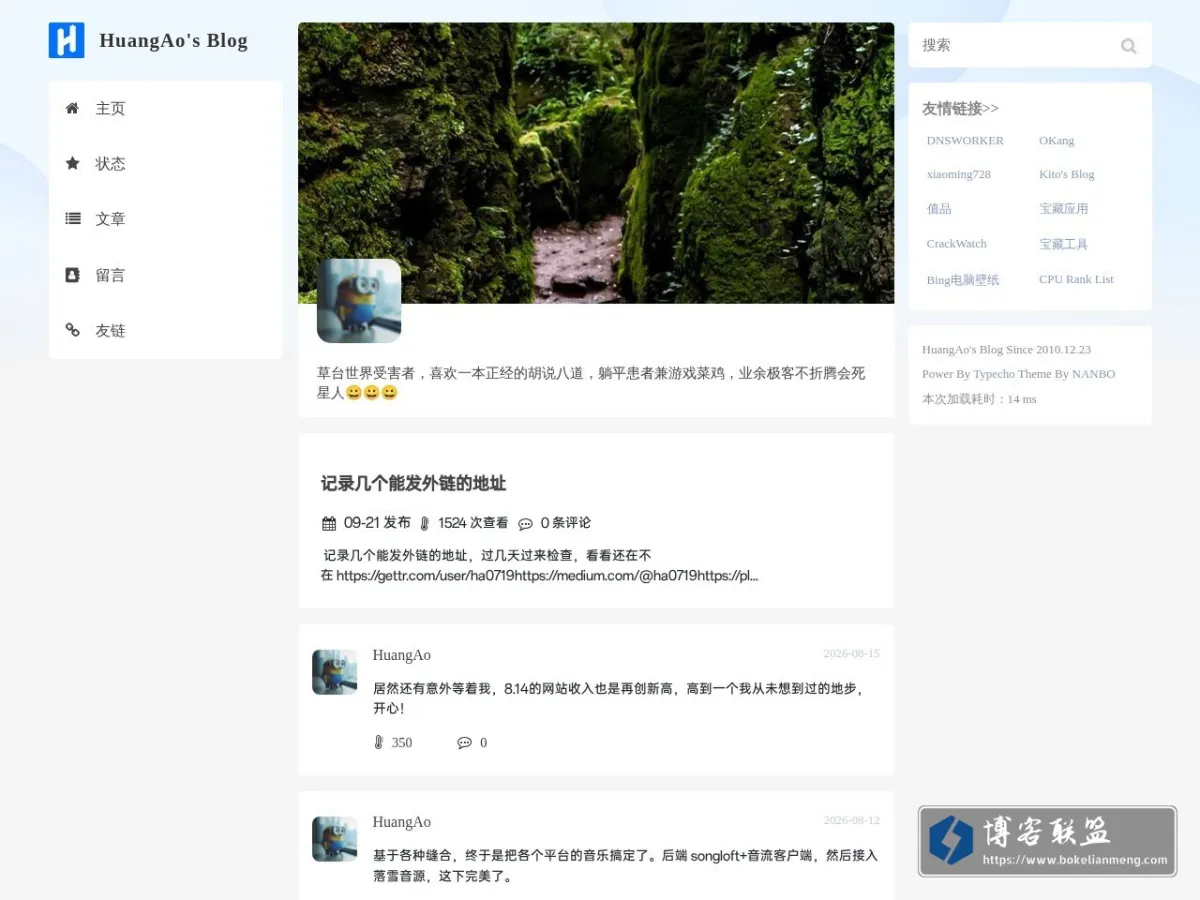Open the article 记录几个能发外链的地址

413,483
